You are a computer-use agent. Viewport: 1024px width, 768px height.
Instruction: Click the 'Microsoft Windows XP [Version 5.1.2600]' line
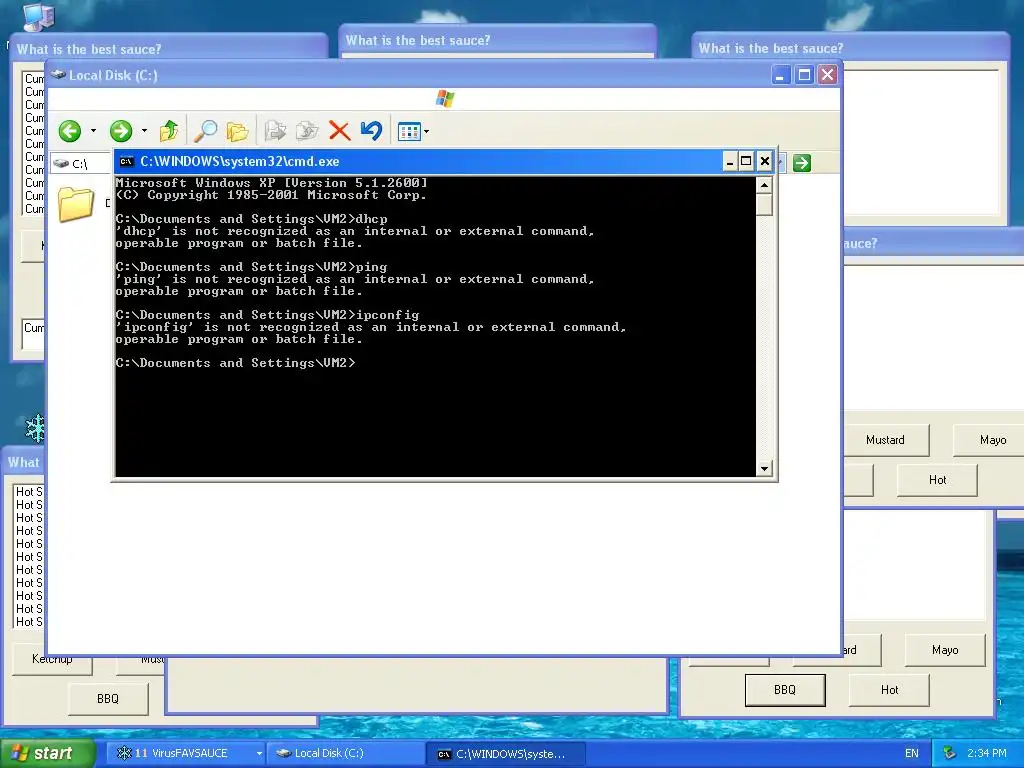[x=272, y=183]
